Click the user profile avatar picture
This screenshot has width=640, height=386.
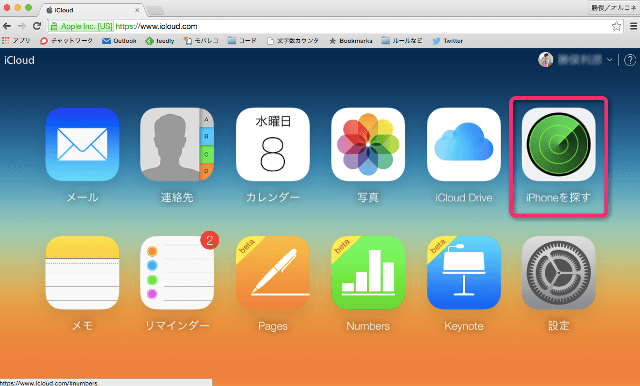[x=546, y=60]
